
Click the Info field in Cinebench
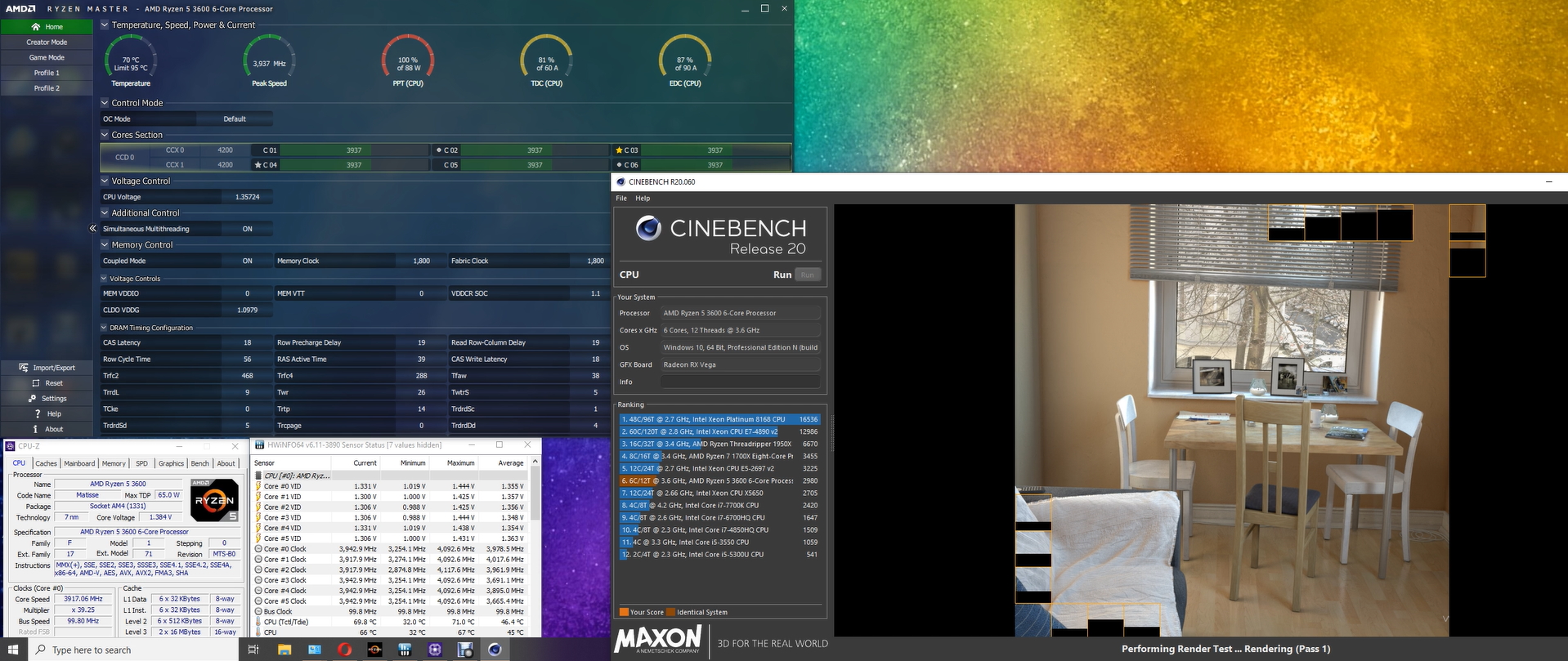click(x=740, y=382)
